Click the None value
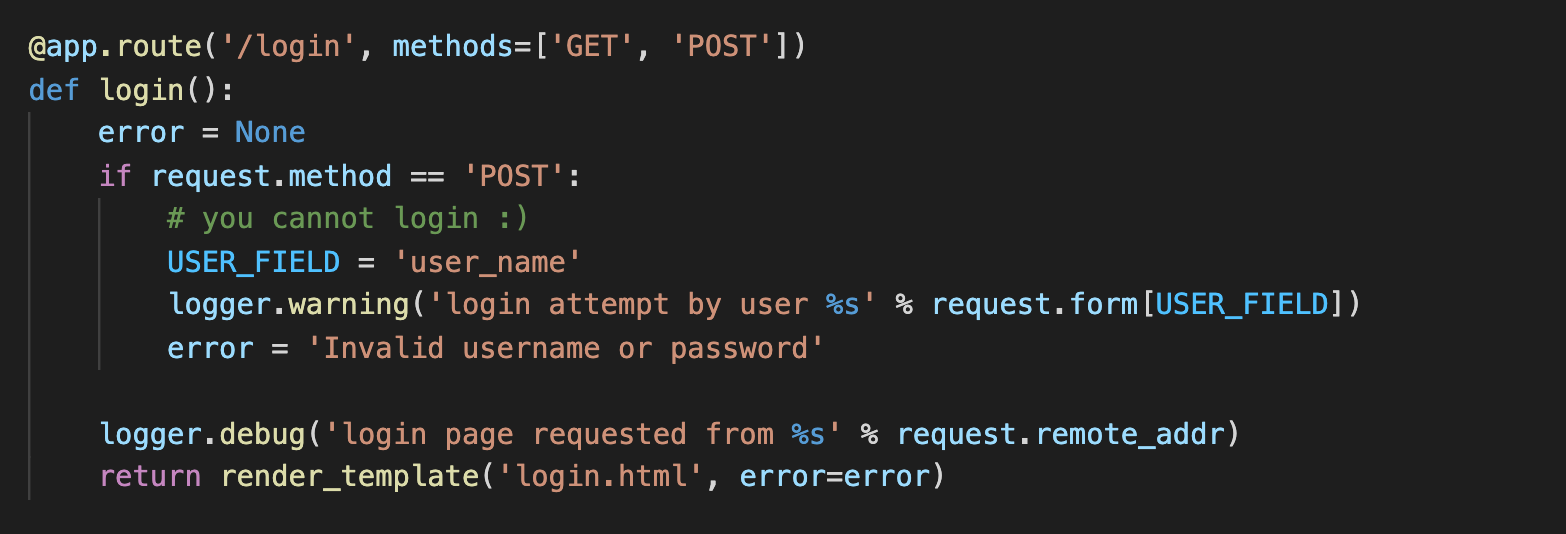 tap(270, 133)
